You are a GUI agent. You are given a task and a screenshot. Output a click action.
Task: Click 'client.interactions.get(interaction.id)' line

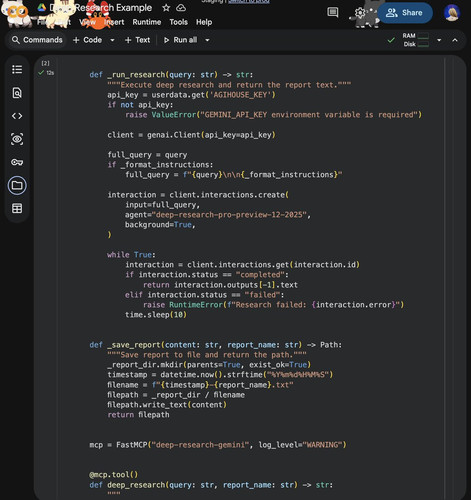point(242,265)
